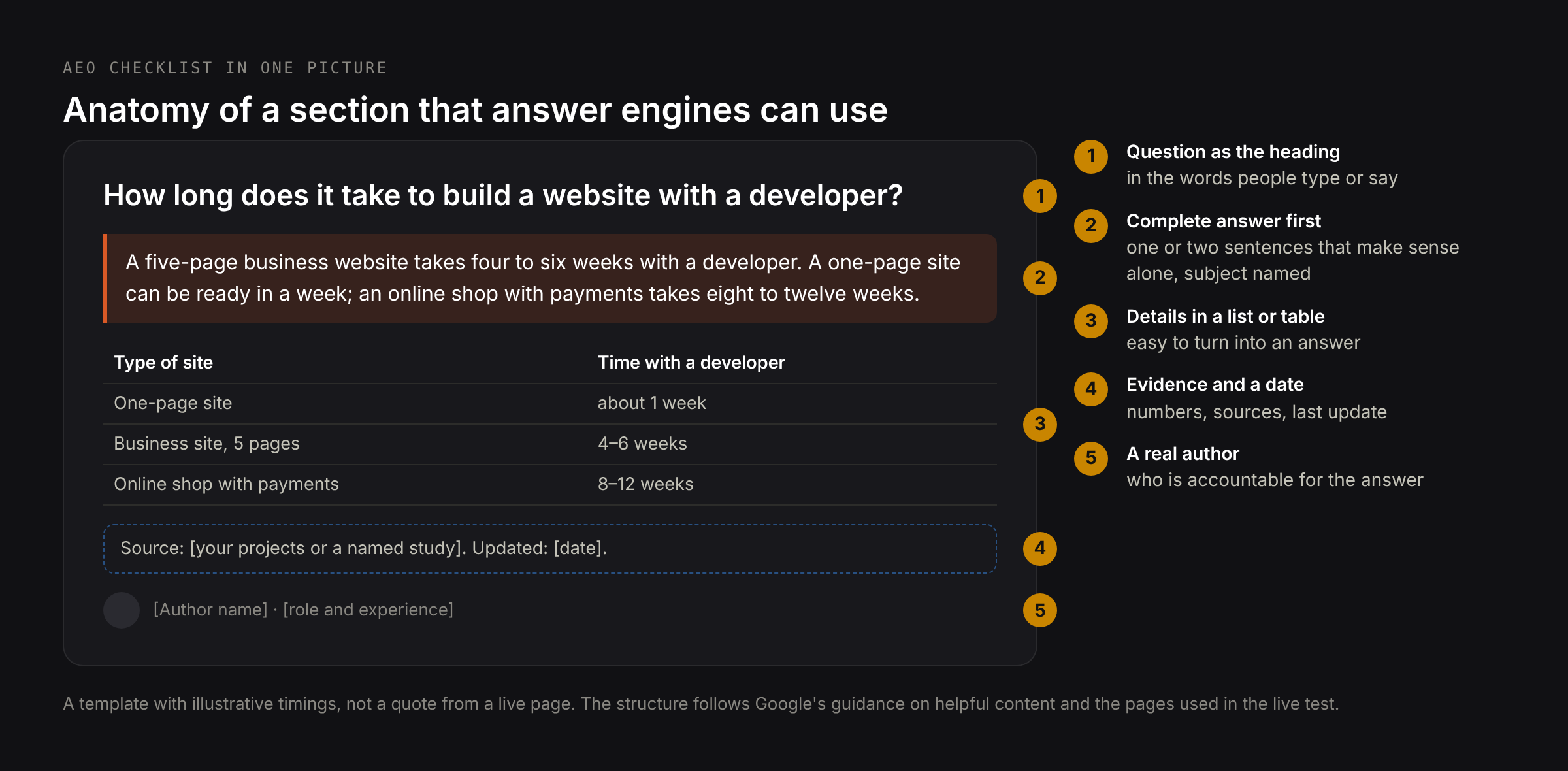Click the 'One-page site' table cell

[173, 403]
